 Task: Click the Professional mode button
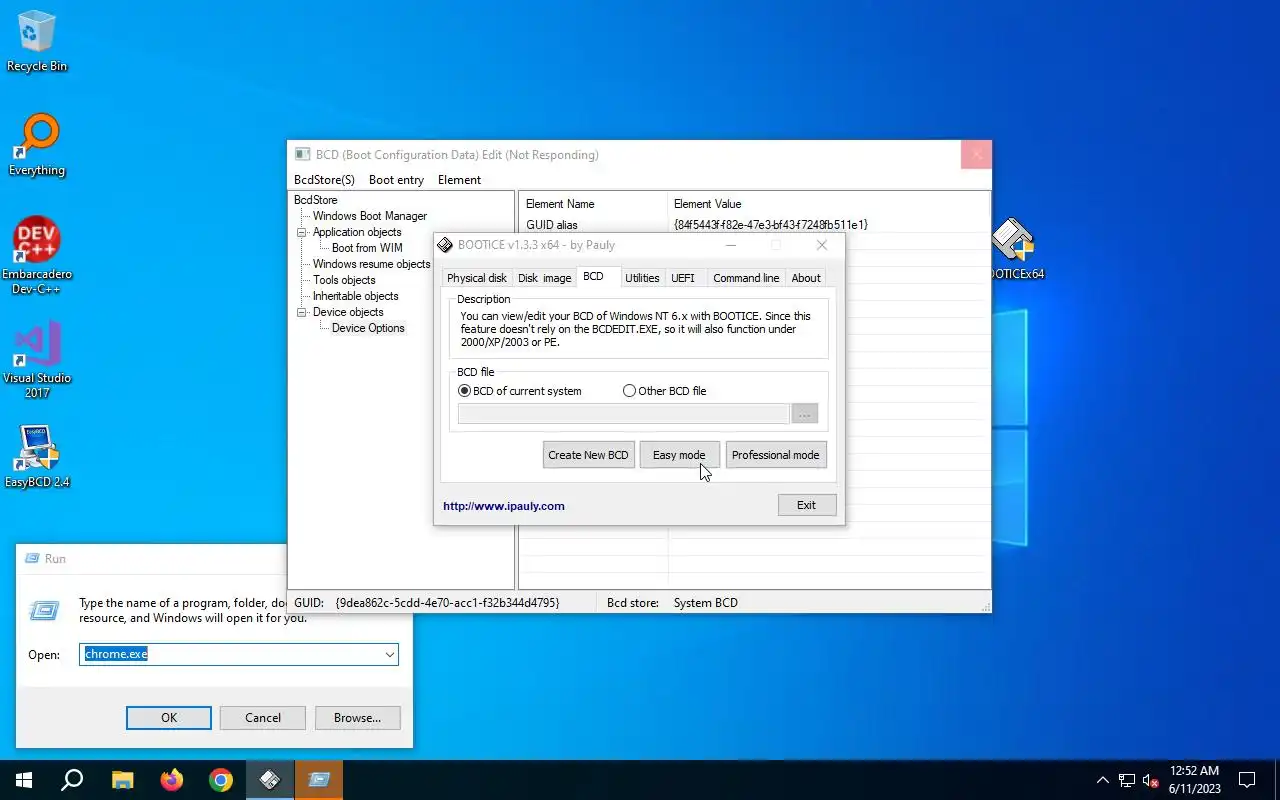pos(775,455)
